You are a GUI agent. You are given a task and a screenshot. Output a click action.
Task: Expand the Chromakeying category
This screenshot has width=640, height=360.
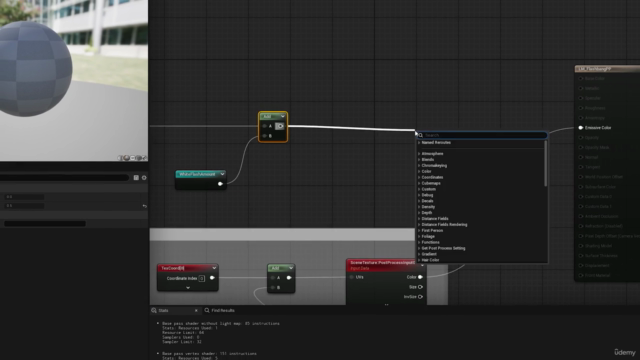click(419, 166)
